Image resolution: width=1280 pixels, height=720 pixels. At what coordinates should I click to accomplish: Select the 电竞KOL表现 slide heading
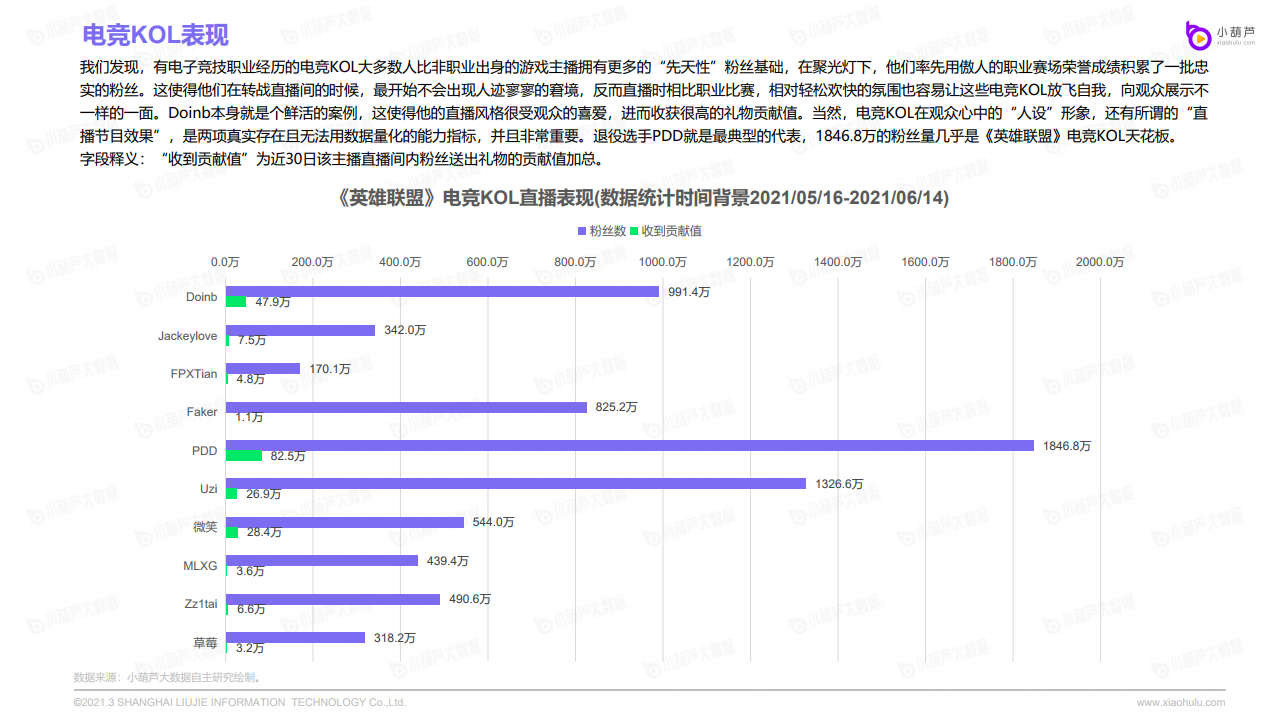pyautogui.click(x=155, y=35)
